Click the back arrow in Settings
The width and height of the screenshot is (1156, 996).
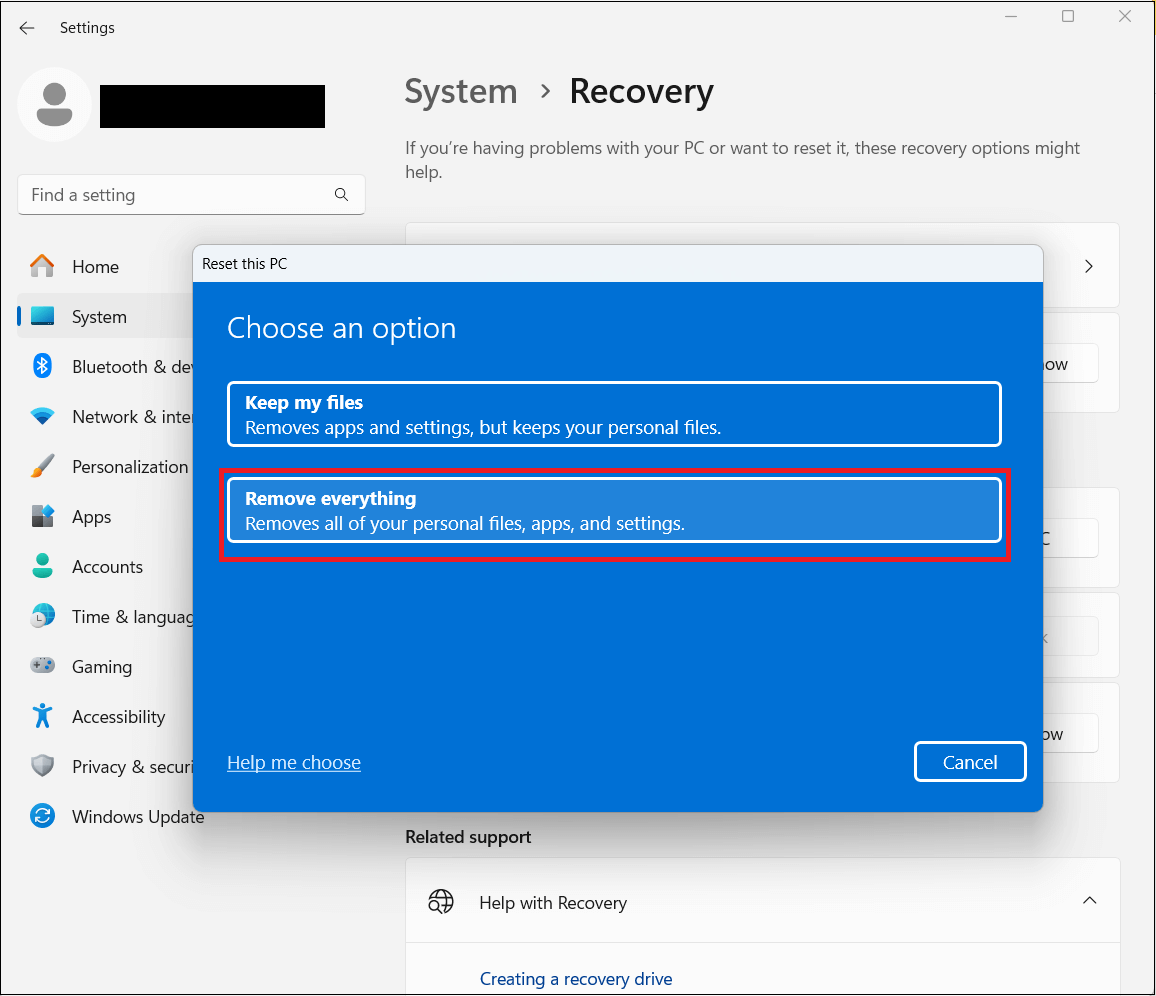tap(27, 28)
